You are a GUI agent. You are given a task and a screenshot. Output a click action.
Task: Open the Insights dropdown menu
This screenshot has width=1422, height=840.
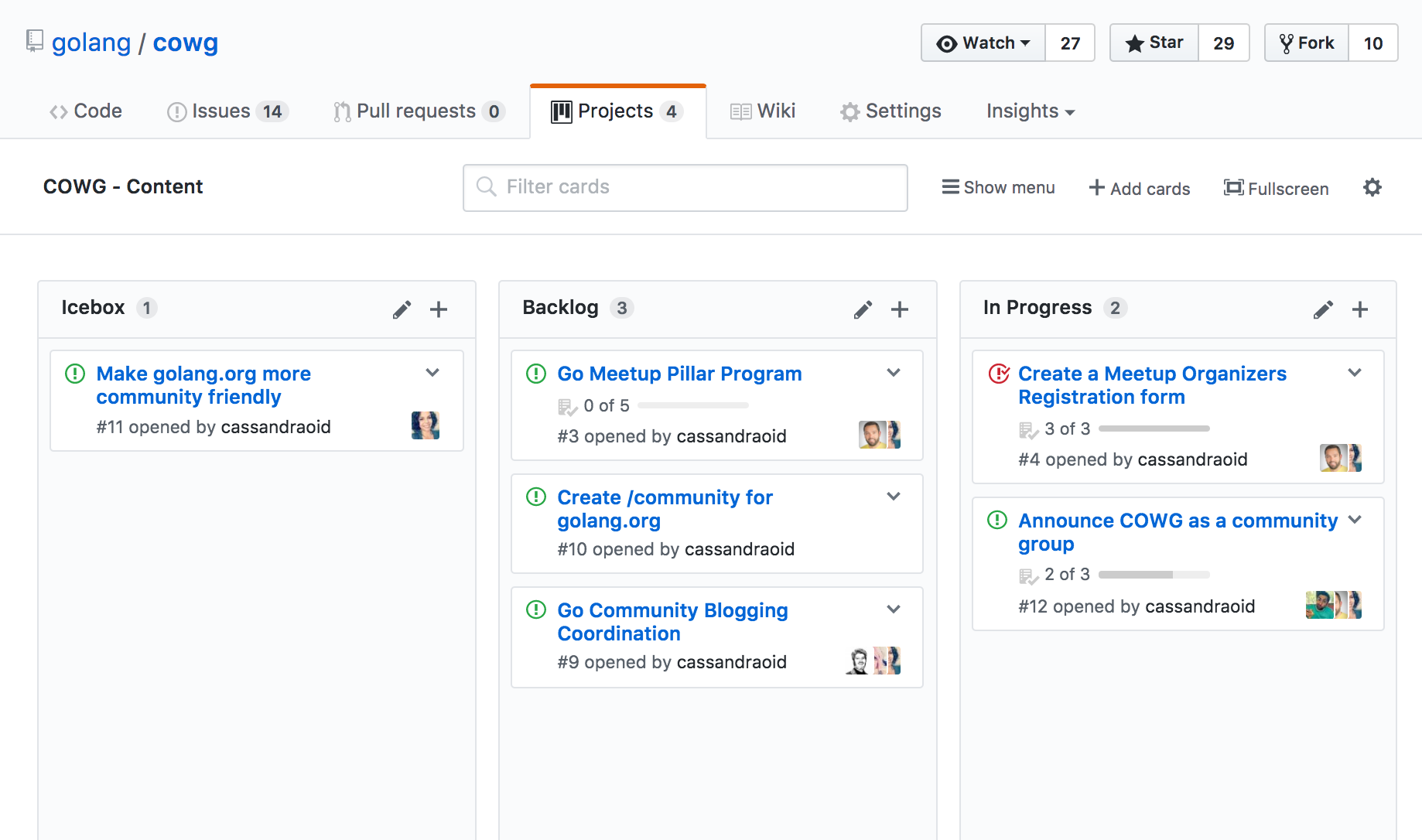pos(1030,111)
